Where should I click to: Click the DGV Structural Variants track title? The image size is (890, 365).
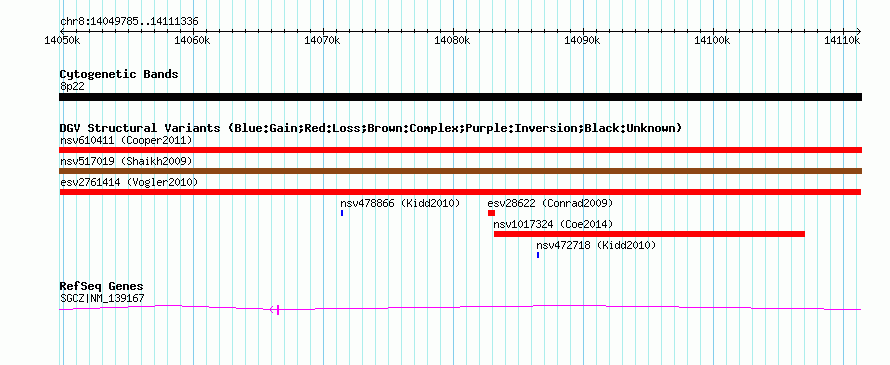[x=371, y=128]
